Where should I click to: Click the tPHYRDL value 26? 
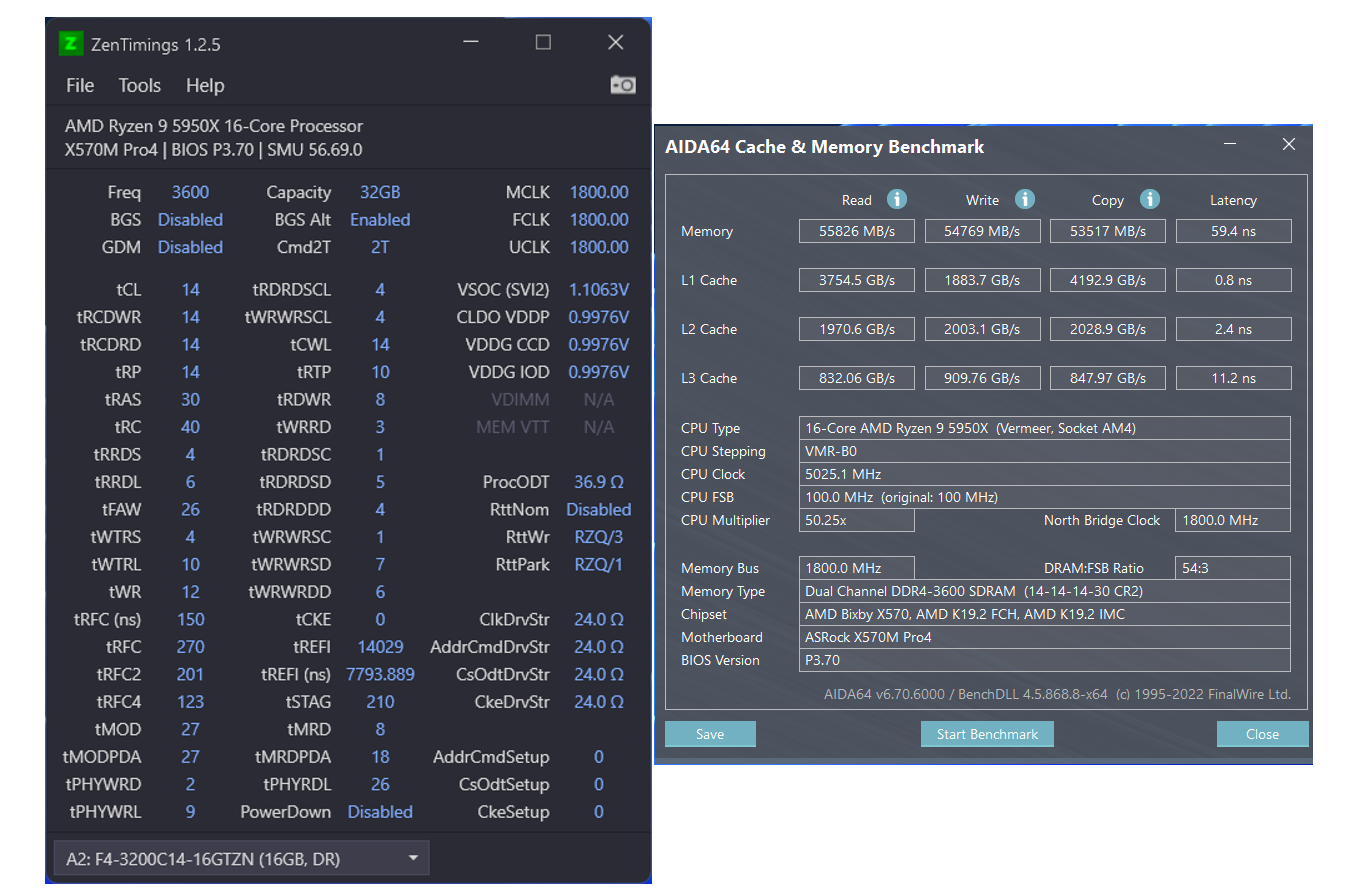coord(380,785)
